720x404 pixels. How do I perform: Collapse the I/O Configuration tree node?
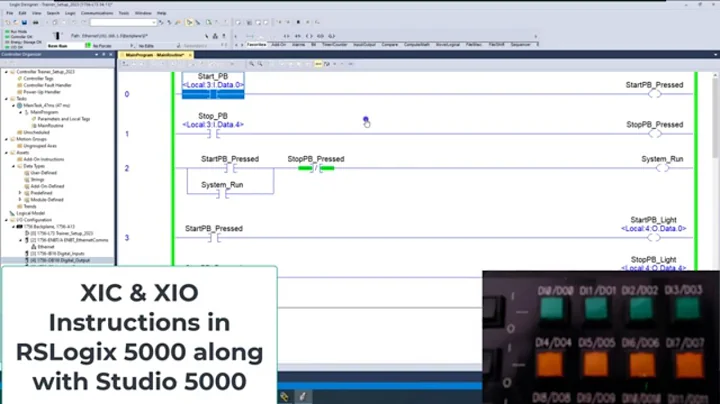(6, 220)
